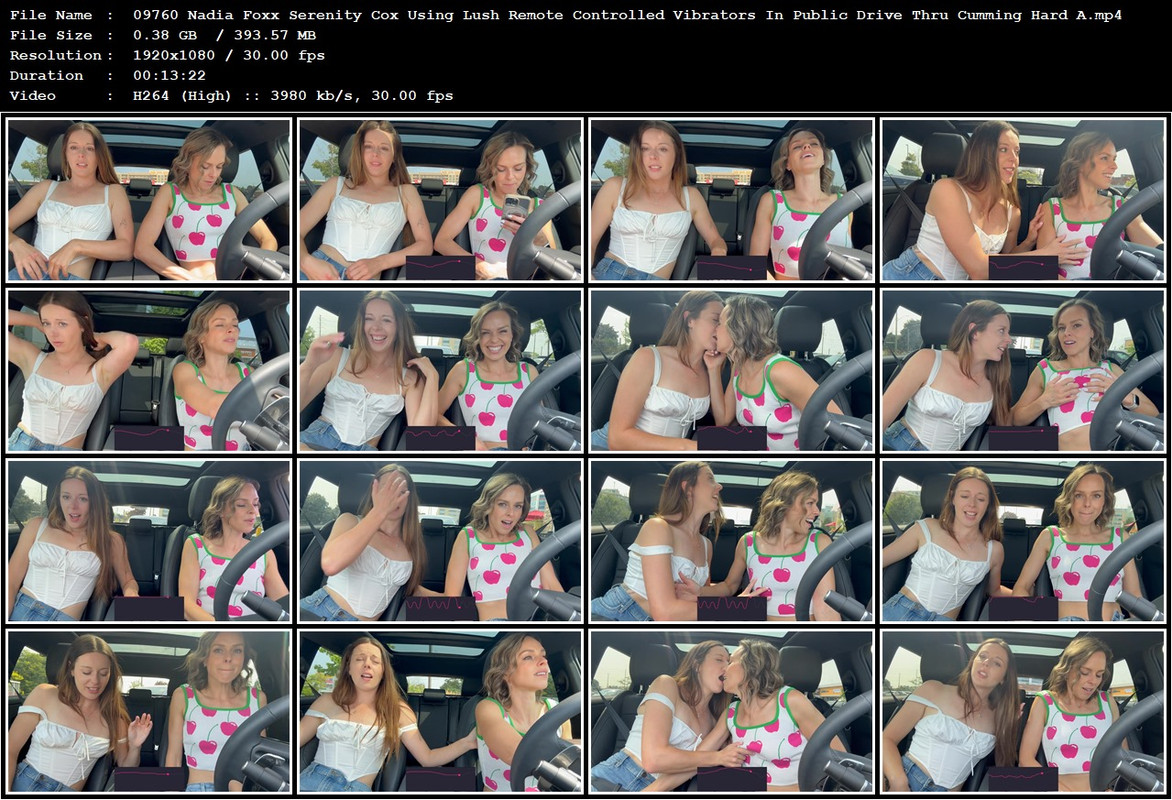Open thumbnail of cherry-top woman hands on chest
Screen dimensions: 1172x800
click(x=1023, y=371)
